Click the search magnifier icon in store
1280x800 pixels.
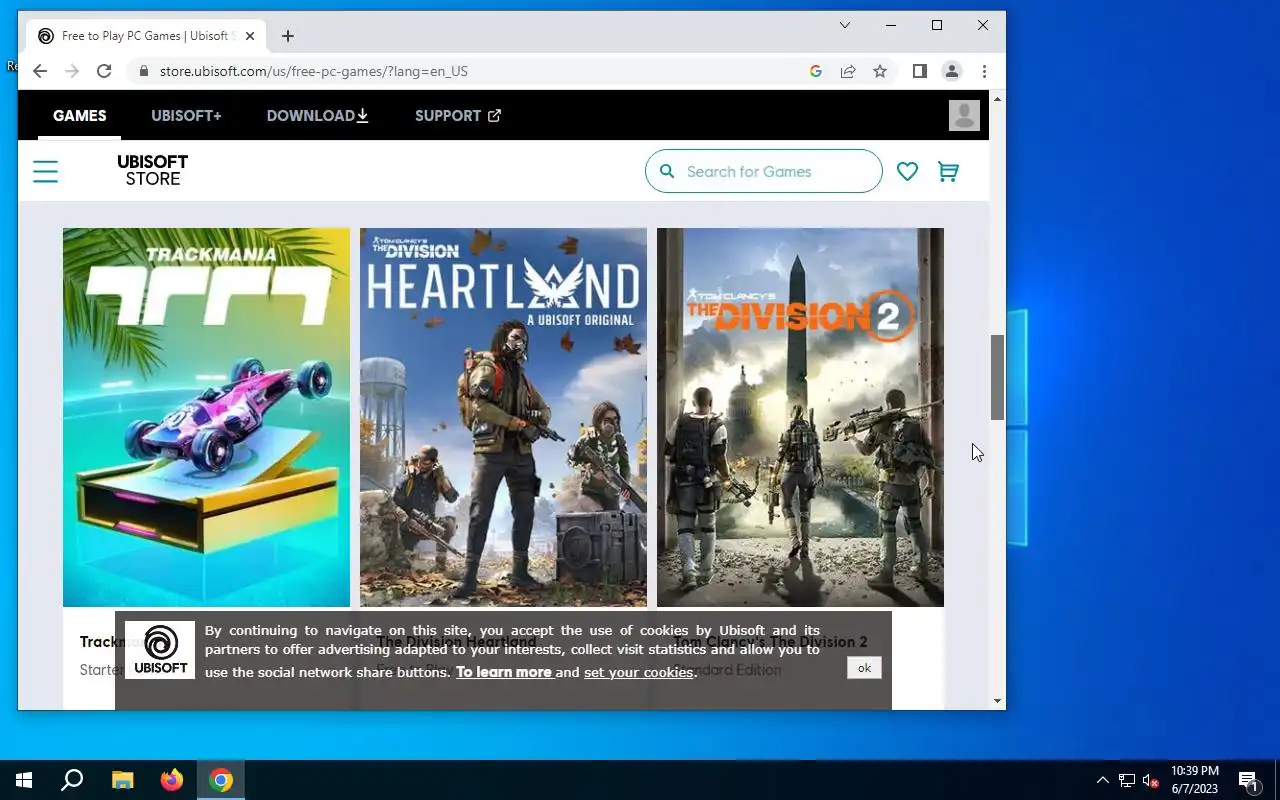667,171
